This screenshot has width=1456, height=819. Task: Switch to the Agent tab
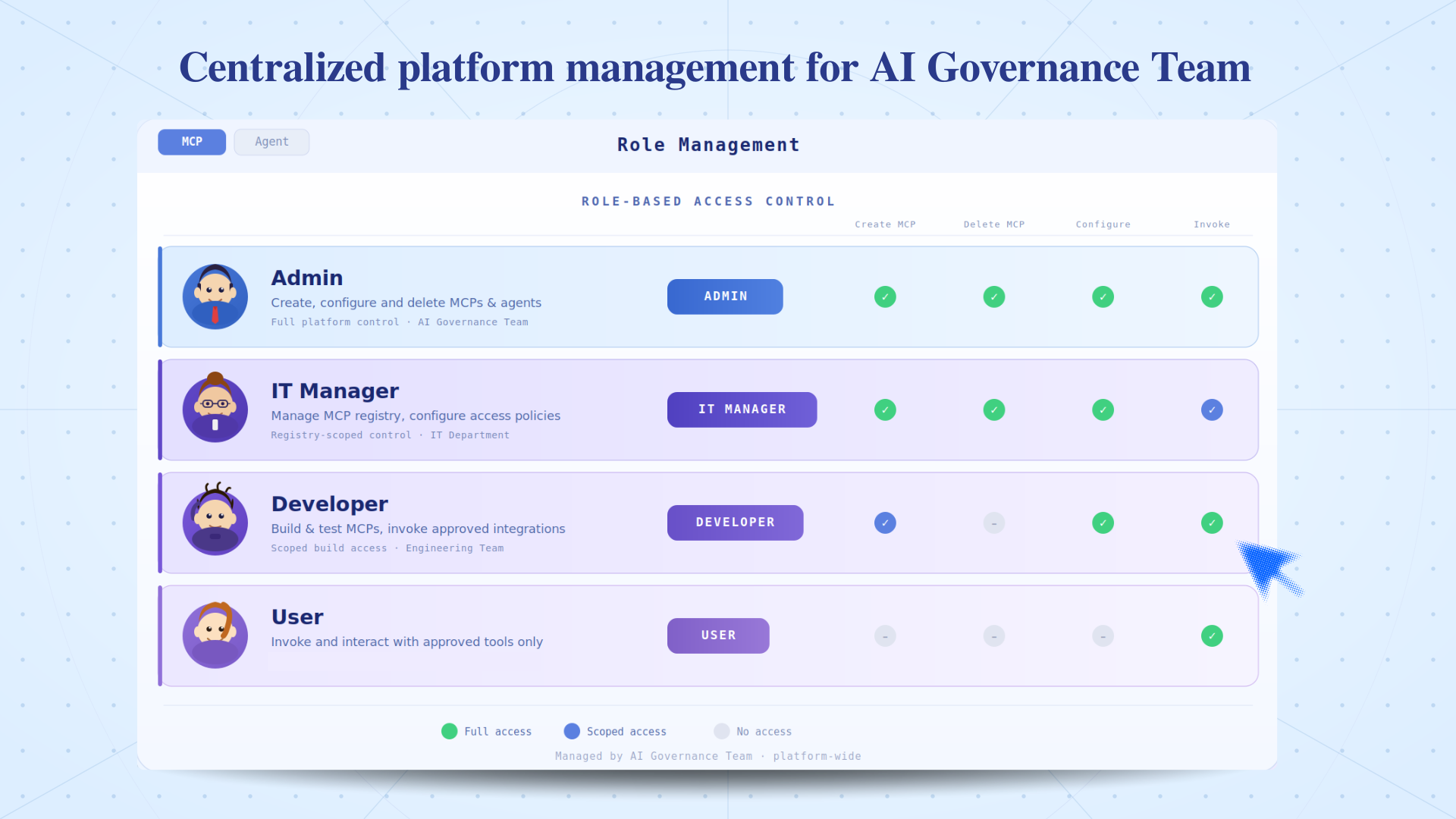coord(271,142)
